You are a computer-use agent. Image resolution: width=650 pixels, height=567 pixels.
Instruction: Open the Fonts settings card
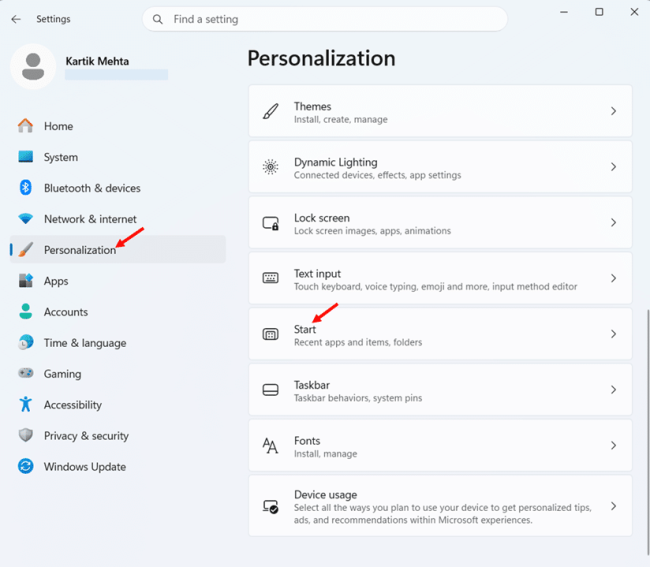(x=440, y=445)
